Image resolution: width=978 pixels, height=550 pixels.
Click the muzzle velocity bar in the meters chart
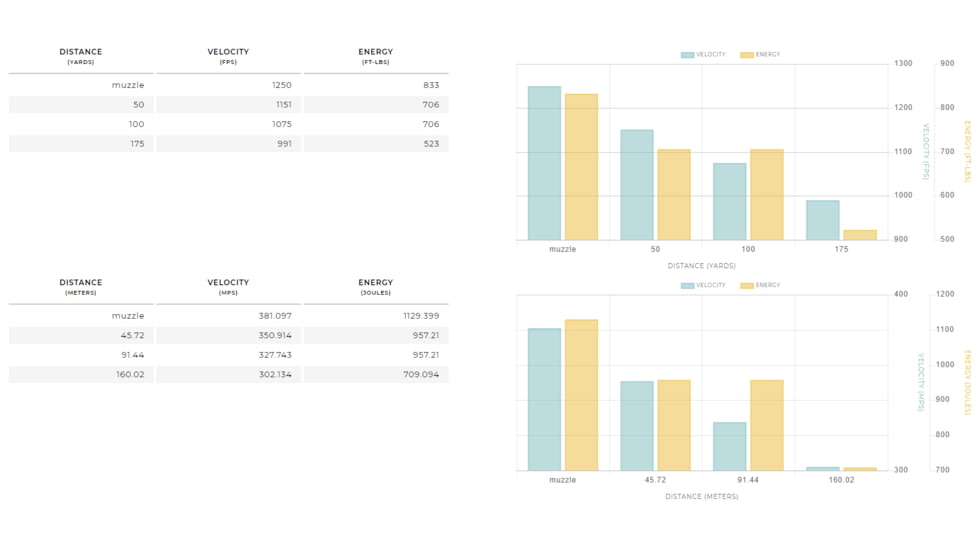545,400
